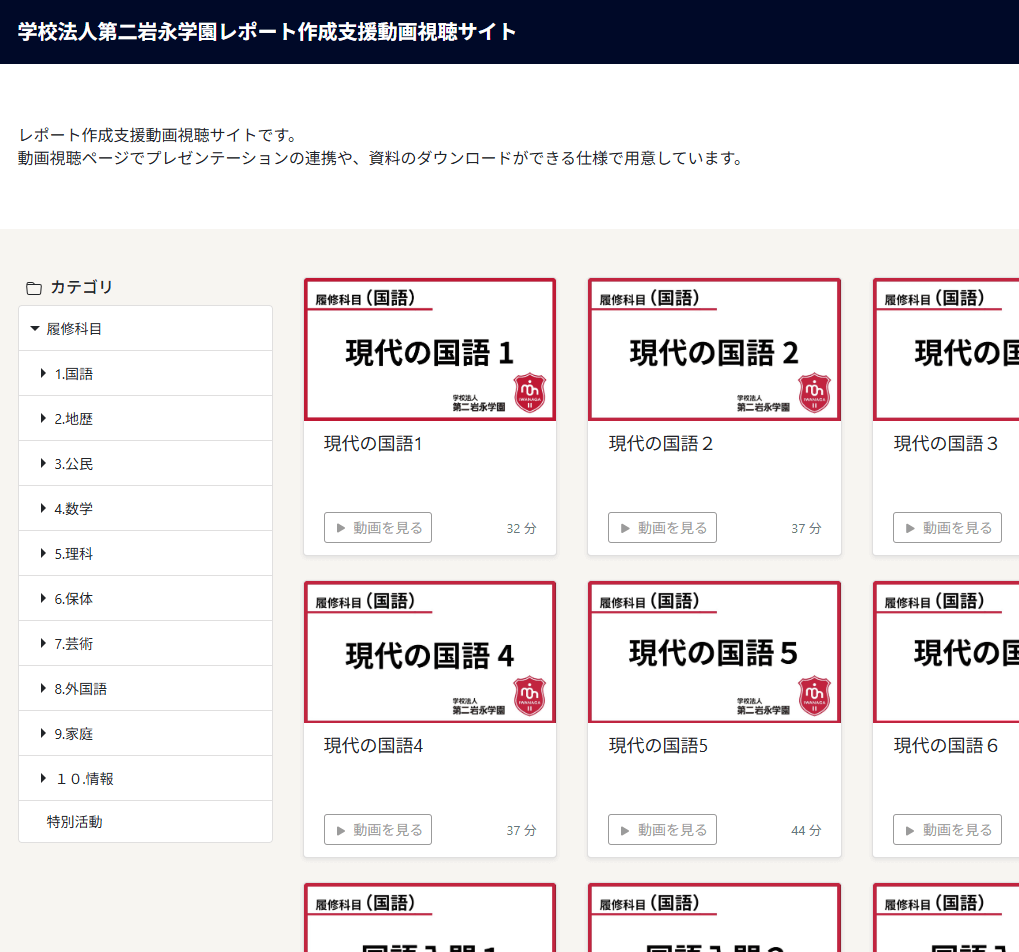Screen dimensions: 1019x952
Task: Open the １０.情報 category
Action: (84, 778)
